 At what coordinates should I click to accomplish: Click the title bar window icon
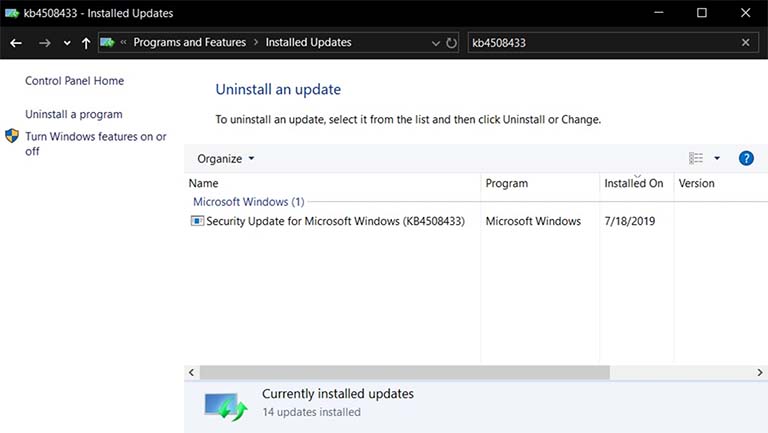click(x=12, y=13)
